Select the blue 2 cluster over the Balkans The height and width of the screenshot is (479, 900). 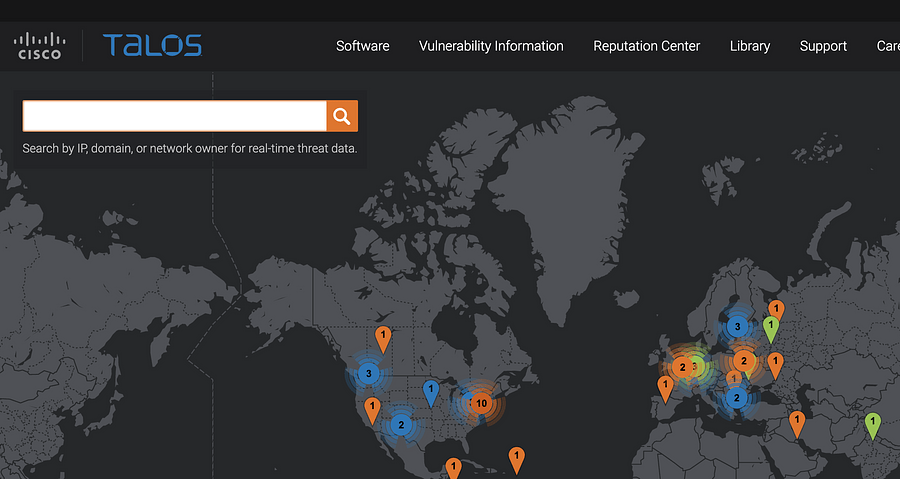click(737, 398)
